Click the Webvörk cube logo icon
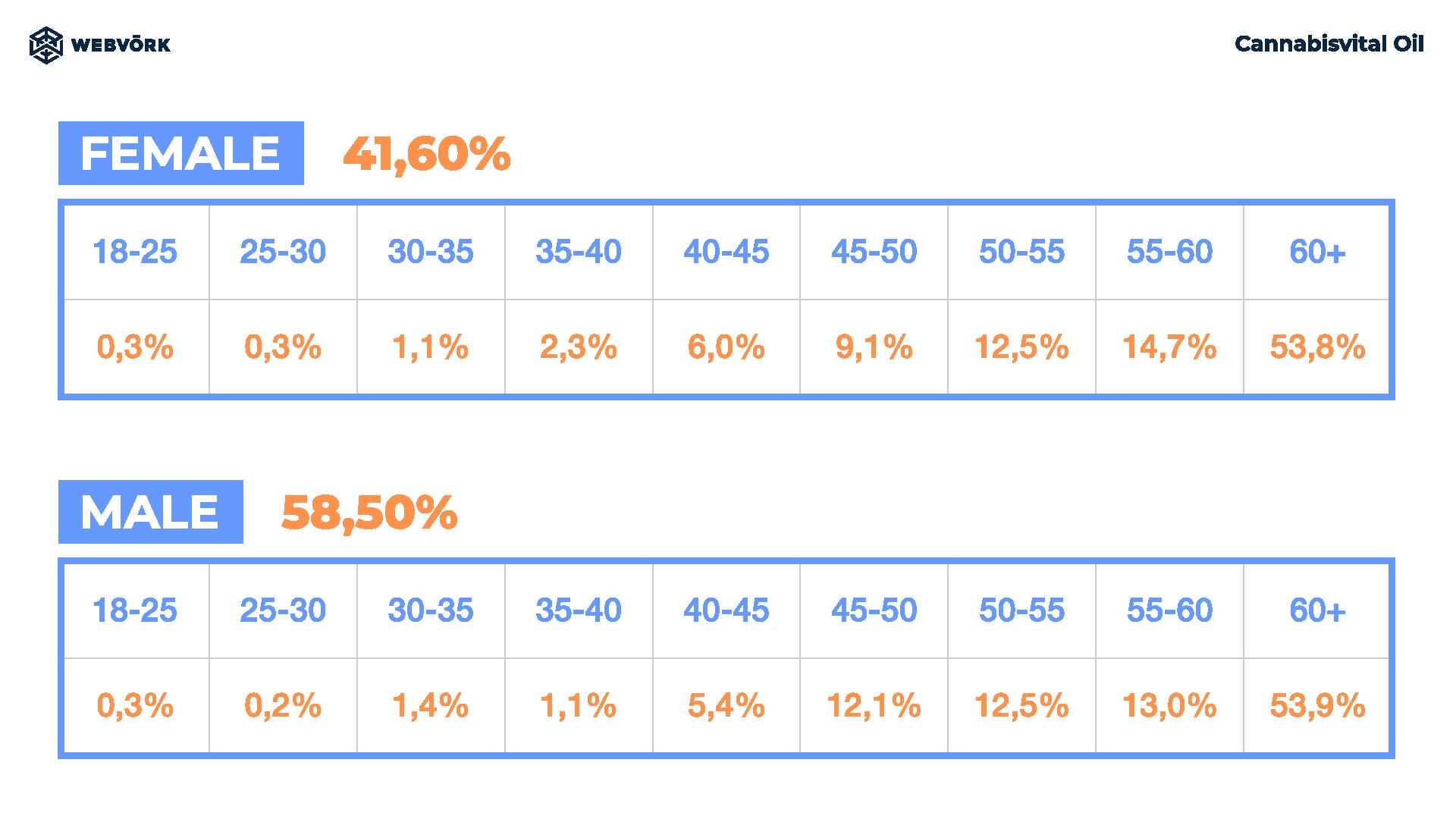The image size is (1456, 819). 45,45
